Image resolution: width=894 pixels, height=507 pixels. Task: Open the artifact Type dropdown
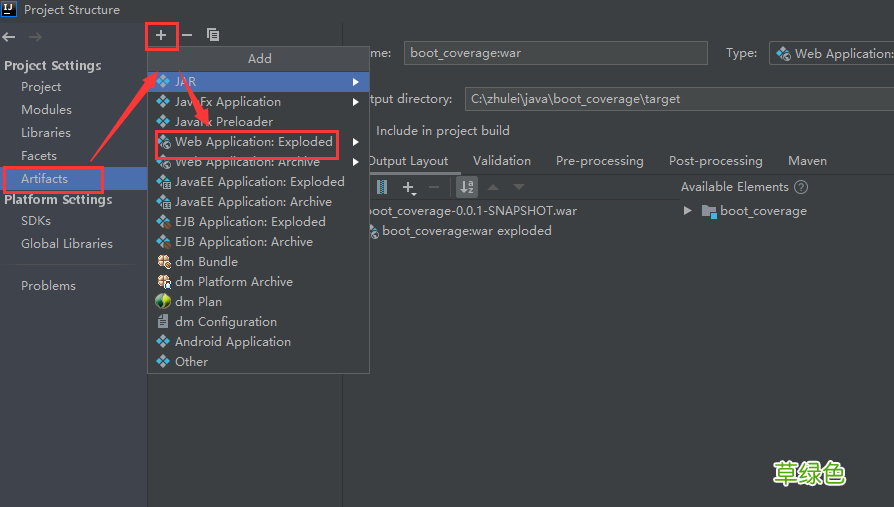click(832, 54)
